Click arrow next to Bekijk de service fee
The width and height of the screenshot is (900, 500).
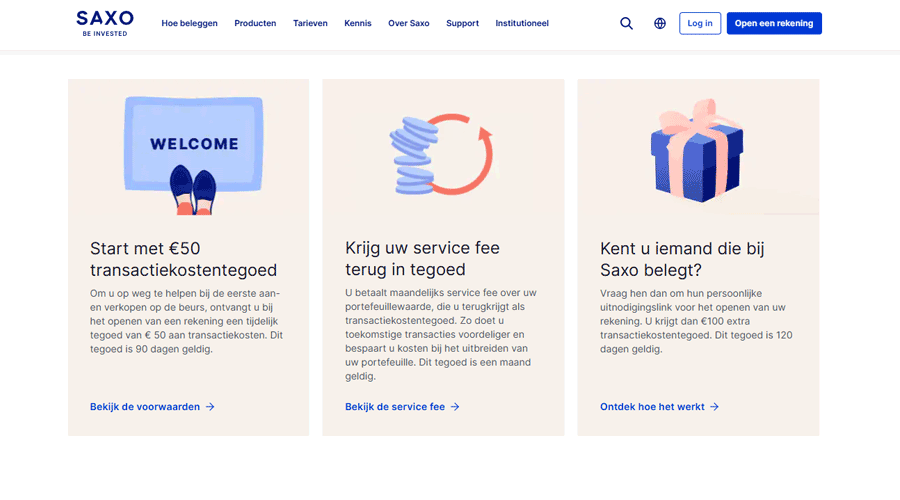click(x=455, y=407)
